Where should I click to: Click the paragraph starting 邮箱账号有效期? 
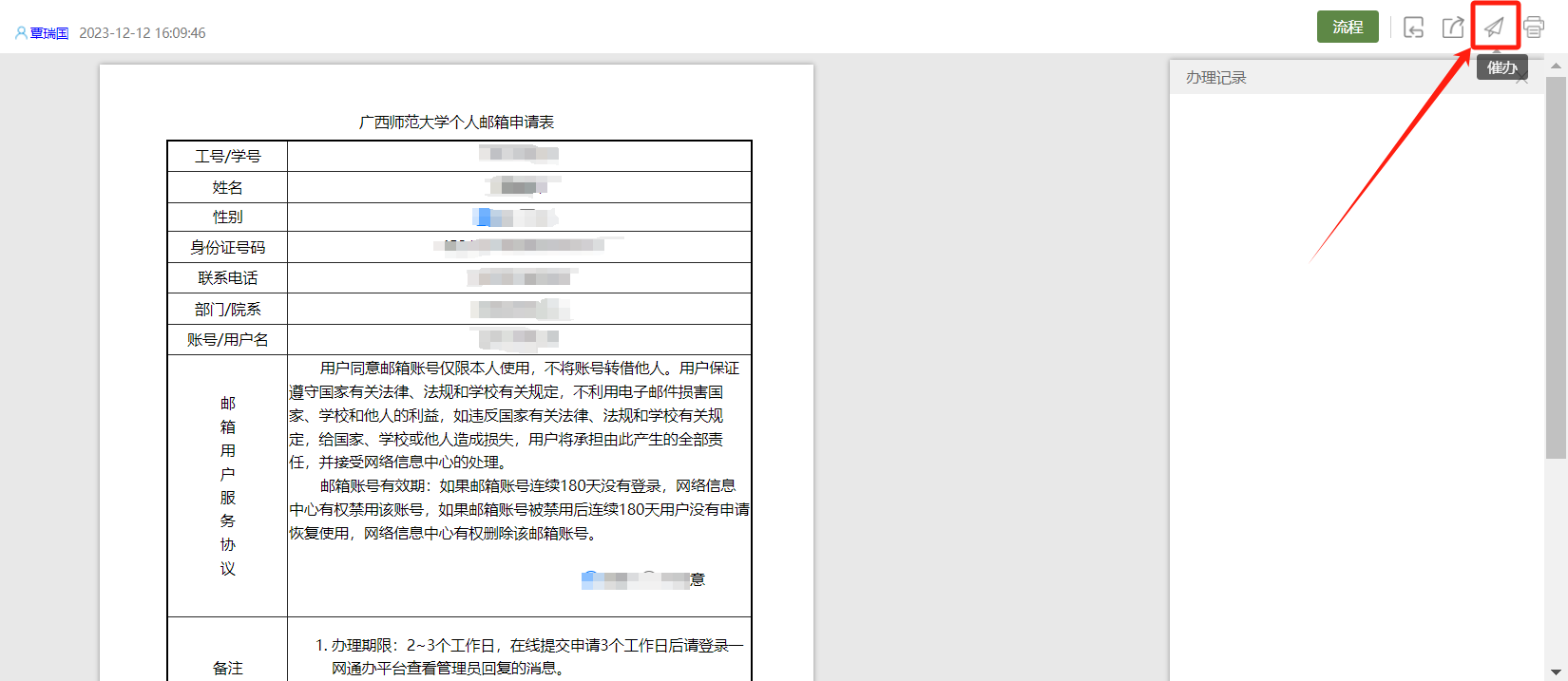point(519,510)
